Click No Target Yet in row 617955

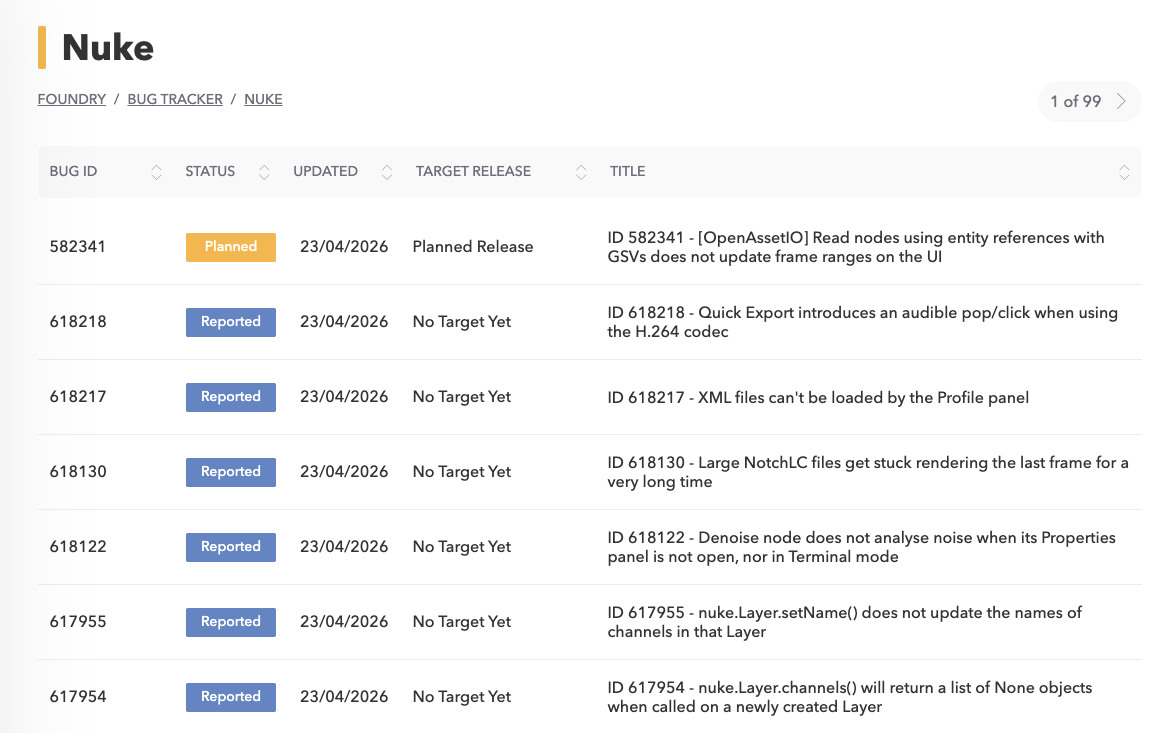462,622
